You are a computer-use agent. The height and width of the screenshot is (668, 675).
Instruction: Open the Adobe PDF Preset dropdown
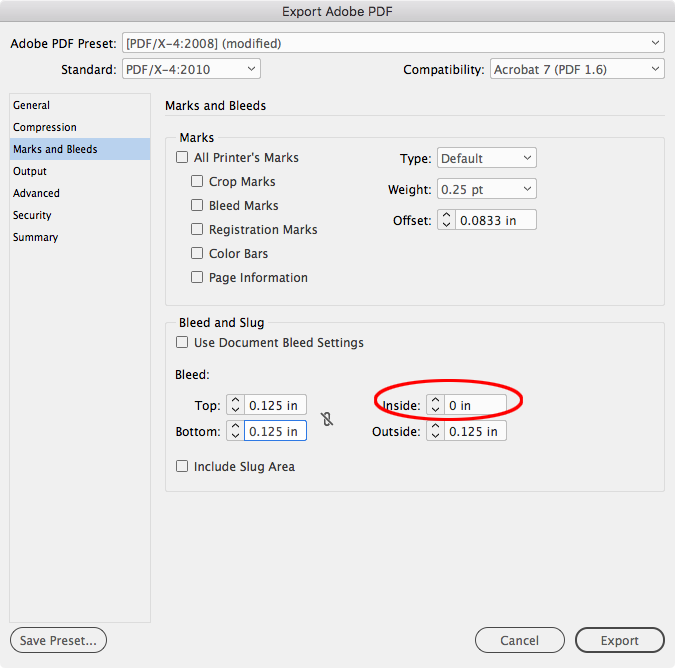coord(393,43)
